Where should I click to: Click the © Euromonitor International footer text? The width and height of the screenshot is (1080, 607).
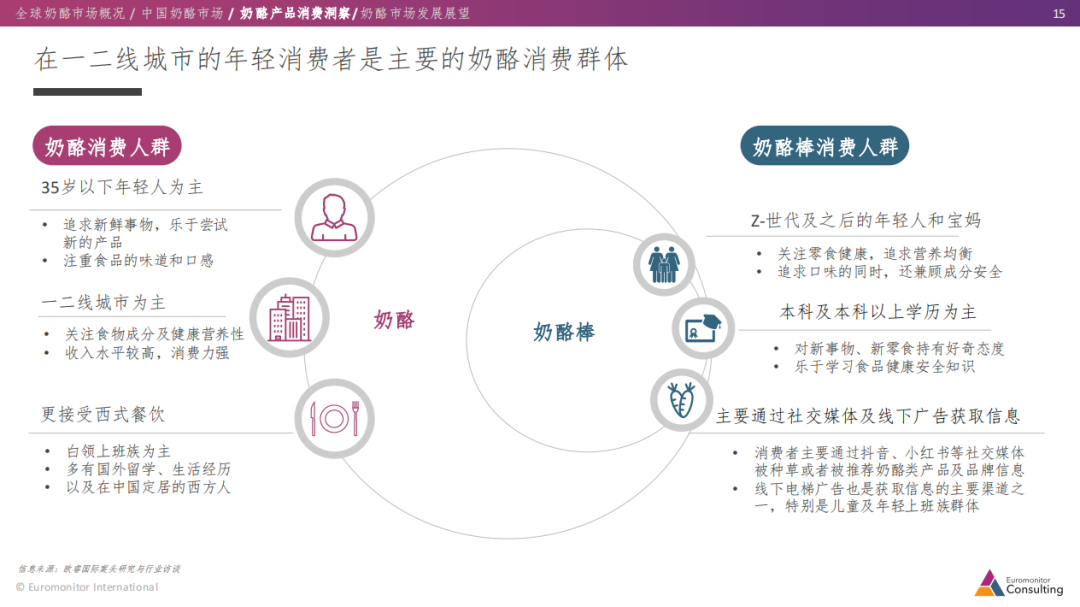click(88, 588)
